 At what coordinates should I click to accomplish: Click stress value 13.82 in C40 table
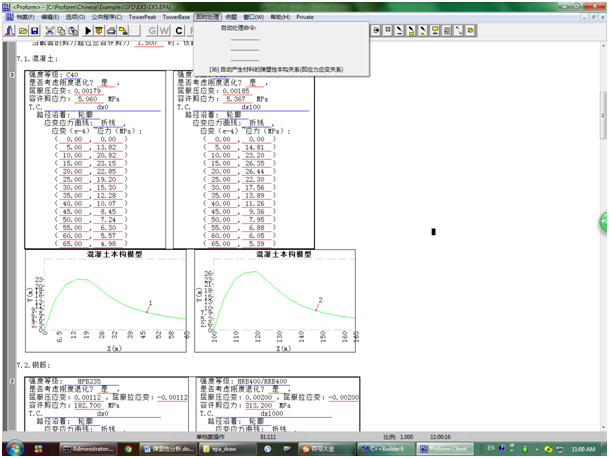(106, 147)
